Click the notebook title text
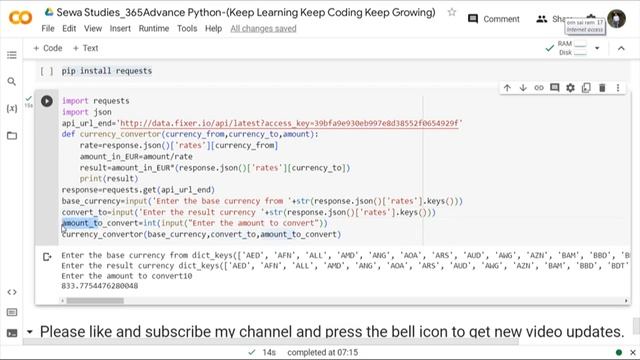Viewport: 640px width, 360px height. tap(246, 12)
